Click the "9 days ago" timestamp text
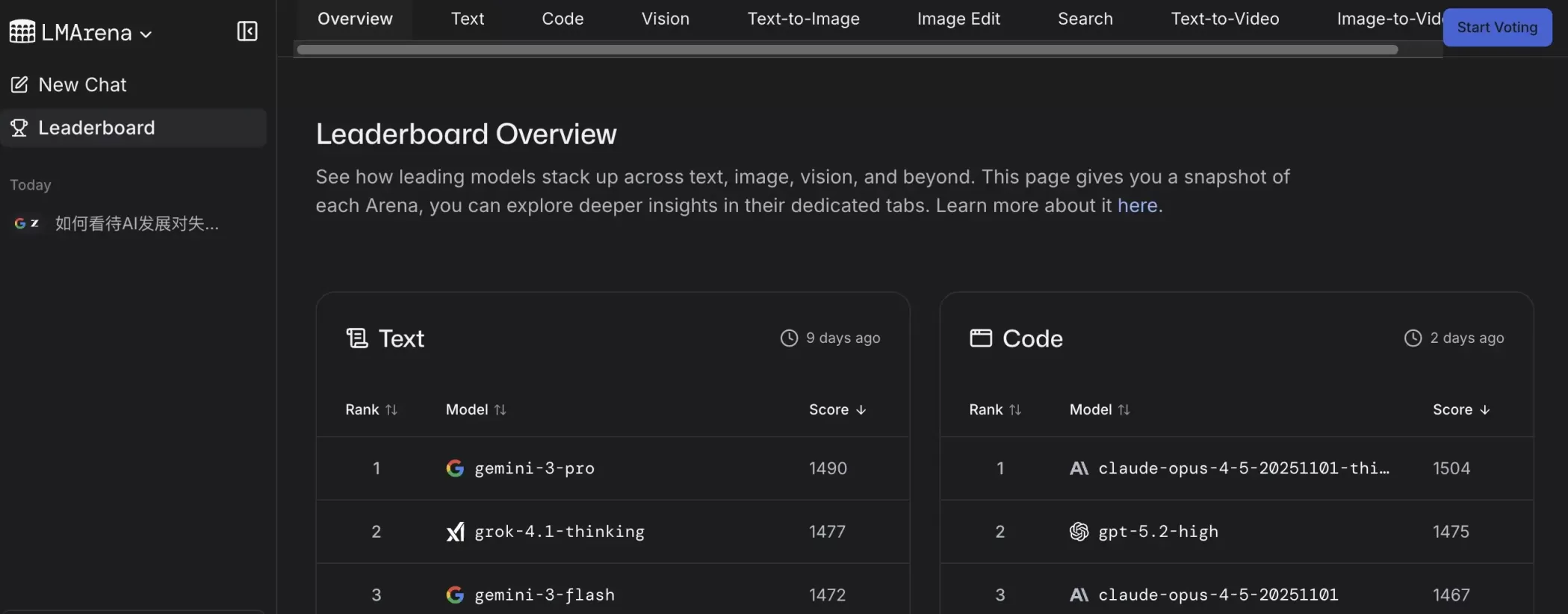 [x=843, y=338]
